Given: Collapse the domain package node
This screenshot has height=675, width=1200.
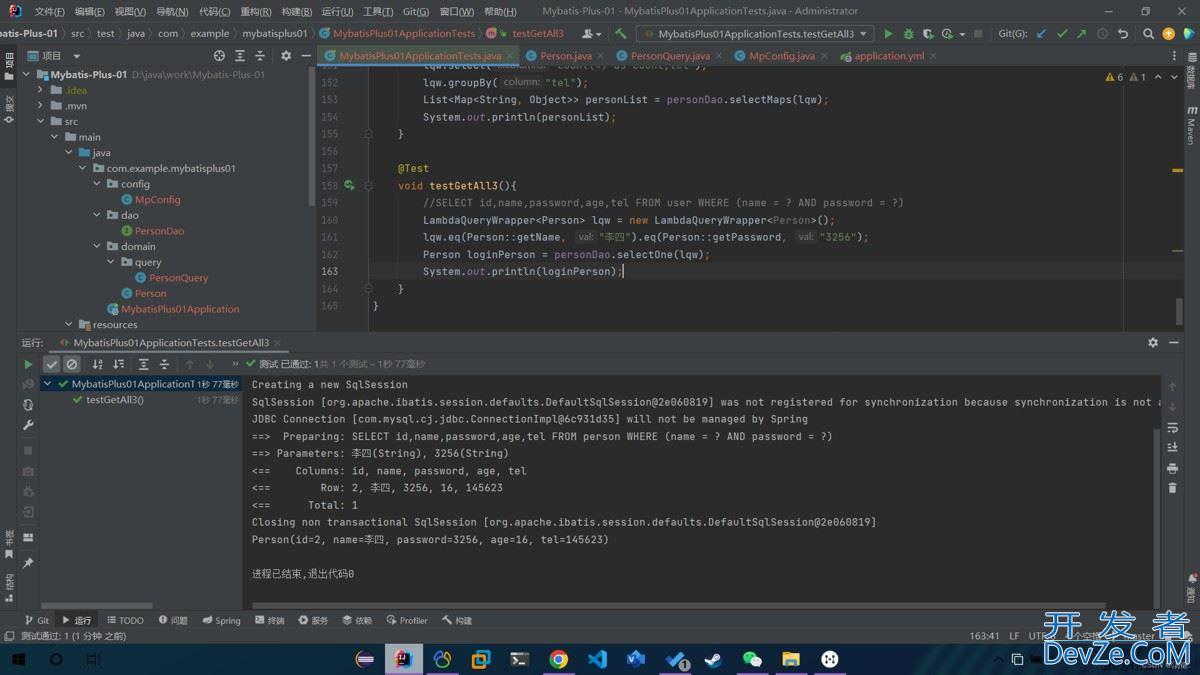Looking at the screenshot, I should click(x=97, y=246).
